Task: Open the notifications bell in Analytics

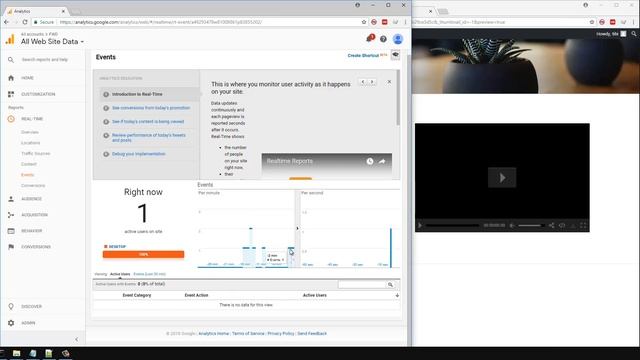Action: (370, 38)
